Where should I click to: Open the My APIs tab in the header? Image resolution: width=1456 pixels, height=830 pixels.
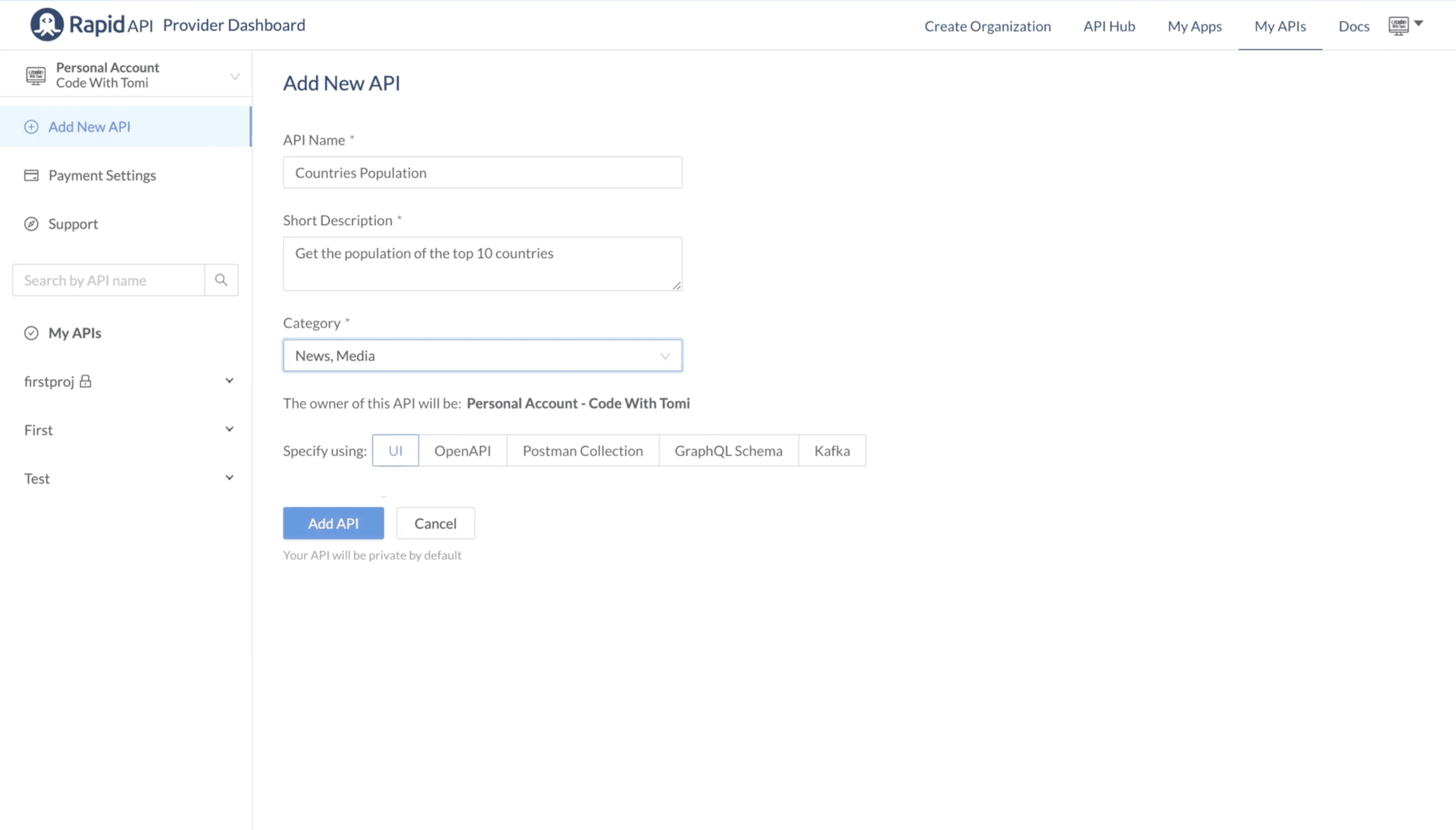click(x=1280, y=26)
